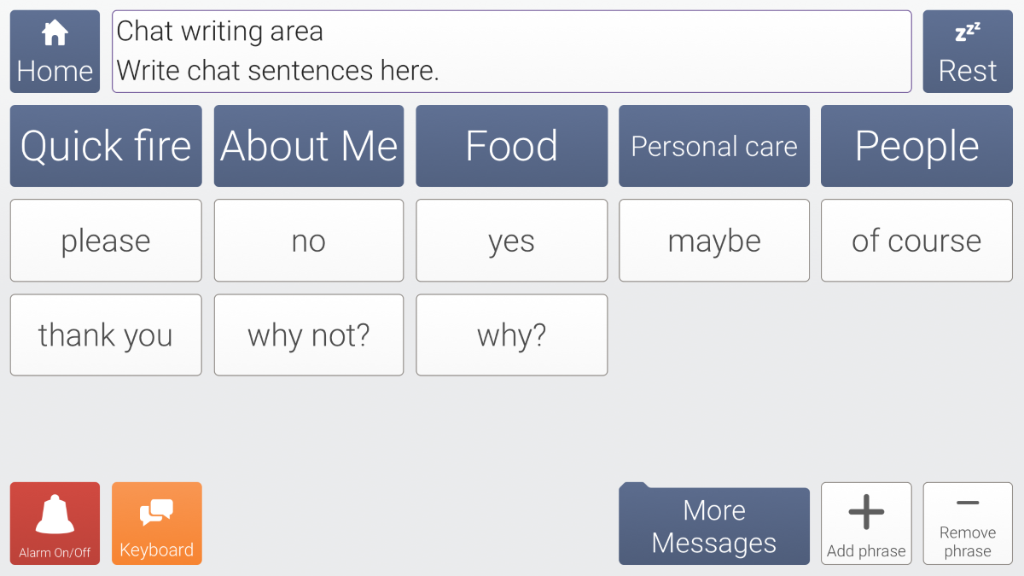Say the phrase 'please'
The width and height of the screenshot is (1024, 576).
click(x=105, y=241)
